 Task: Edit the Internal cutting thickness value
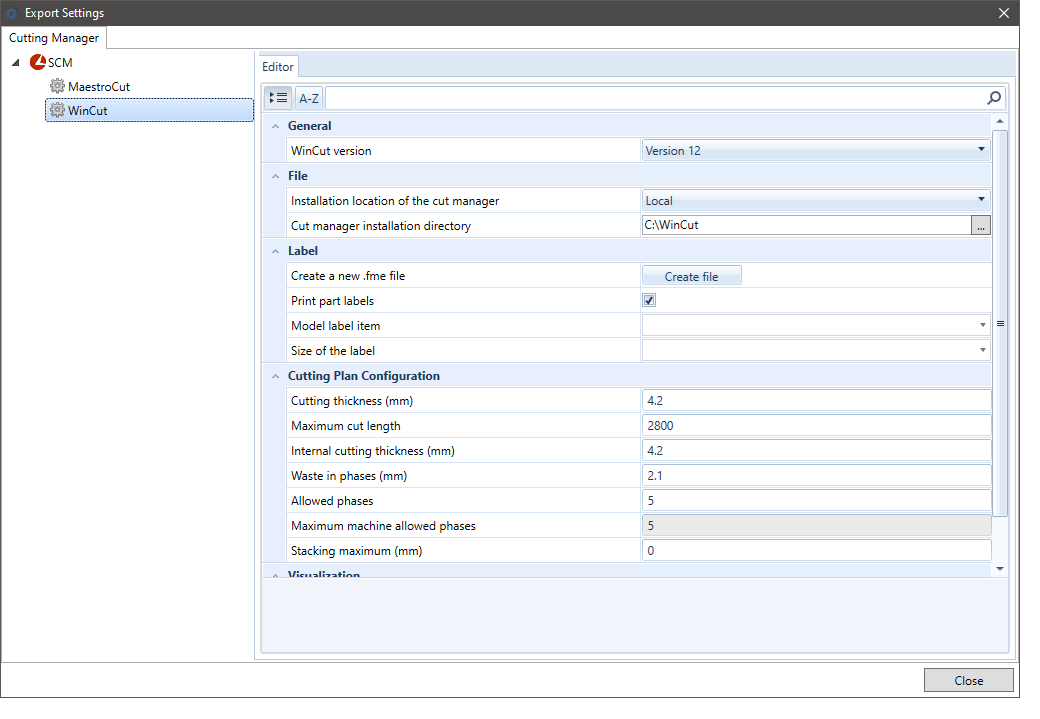coord(816,450)
